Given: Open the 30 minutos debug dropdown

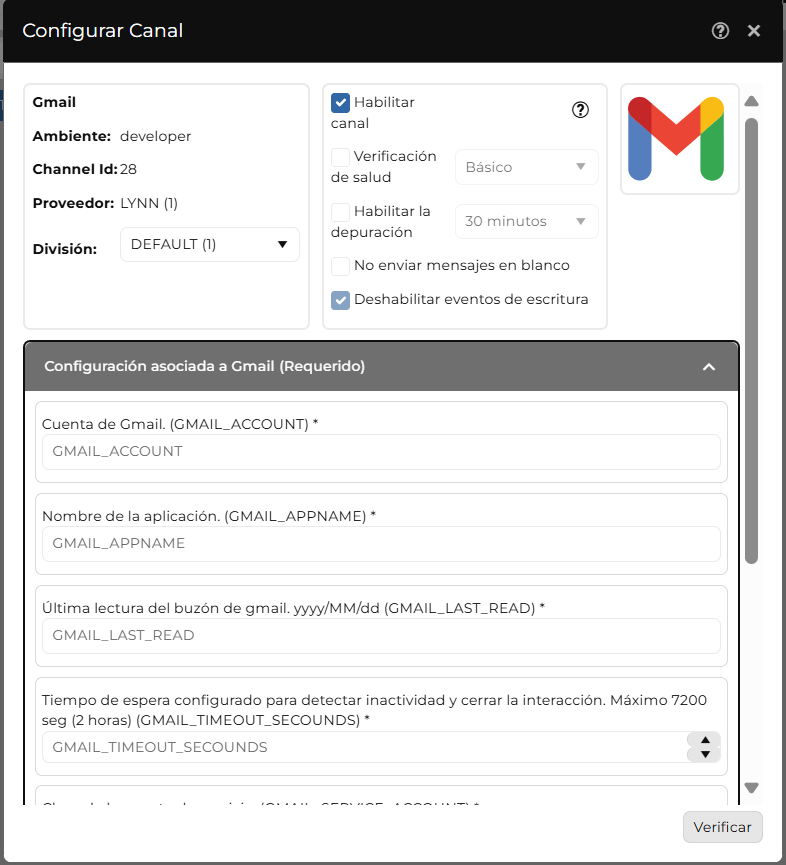Looking at the screenshot, I should (x=526, y=221).
